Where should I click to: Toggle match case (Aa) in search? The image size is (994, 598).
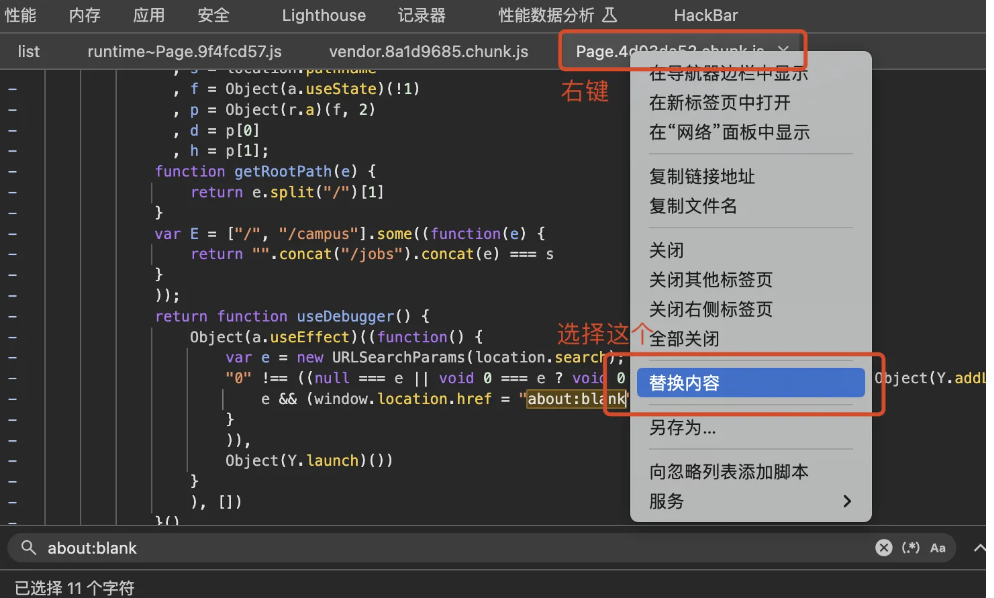938,548
